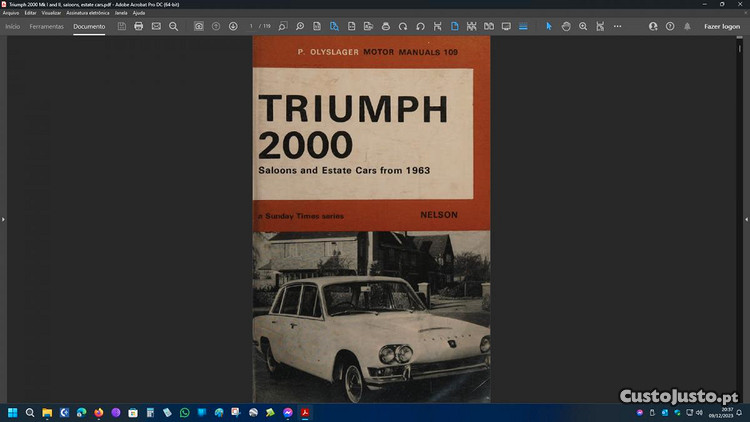The height and width of the screenshot is (422, 750).
Task: Open help question mark icon
Action: click(x=670, y=26)
